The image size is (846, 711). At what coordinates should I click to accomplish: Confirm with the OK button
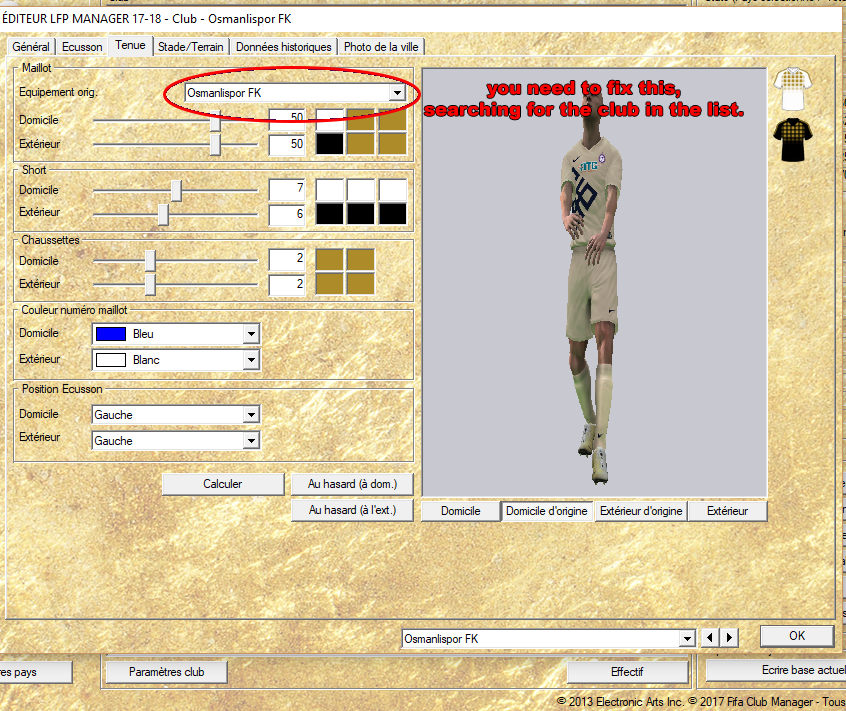click(797, 636)
